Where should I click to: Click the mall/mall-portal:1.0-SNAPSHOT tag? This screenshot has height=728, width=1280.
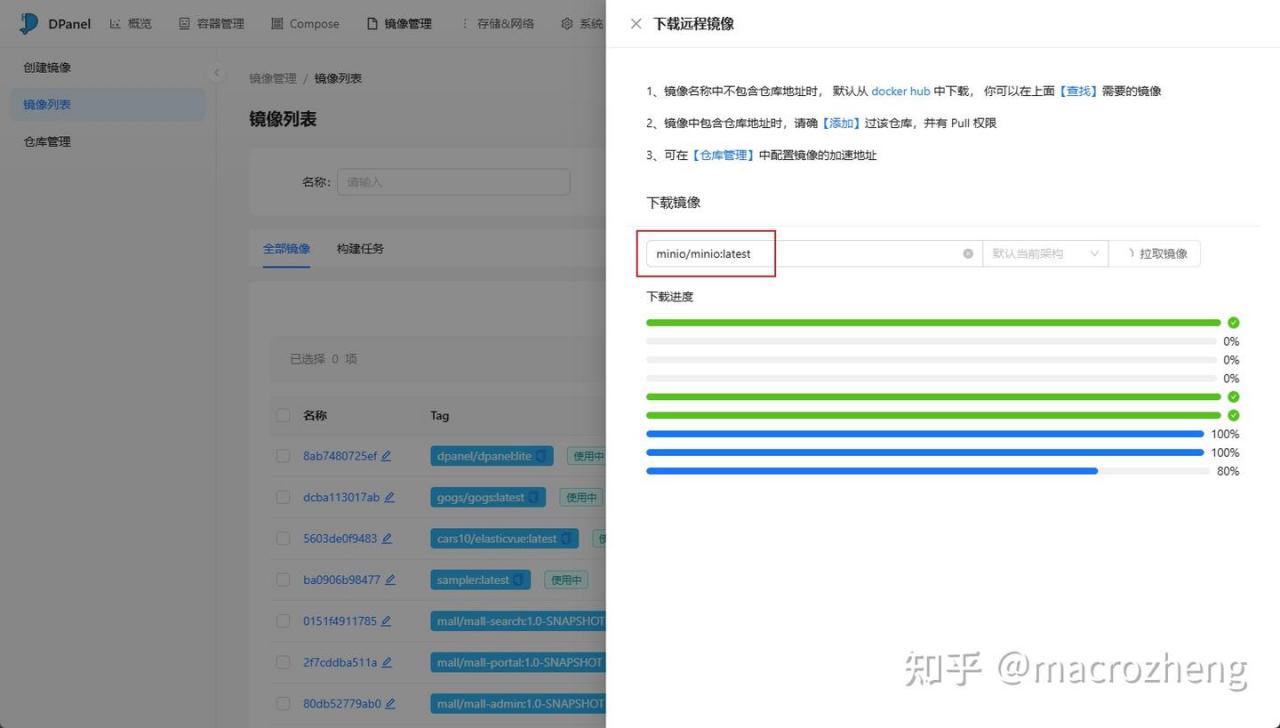click(x=519, y=662)
